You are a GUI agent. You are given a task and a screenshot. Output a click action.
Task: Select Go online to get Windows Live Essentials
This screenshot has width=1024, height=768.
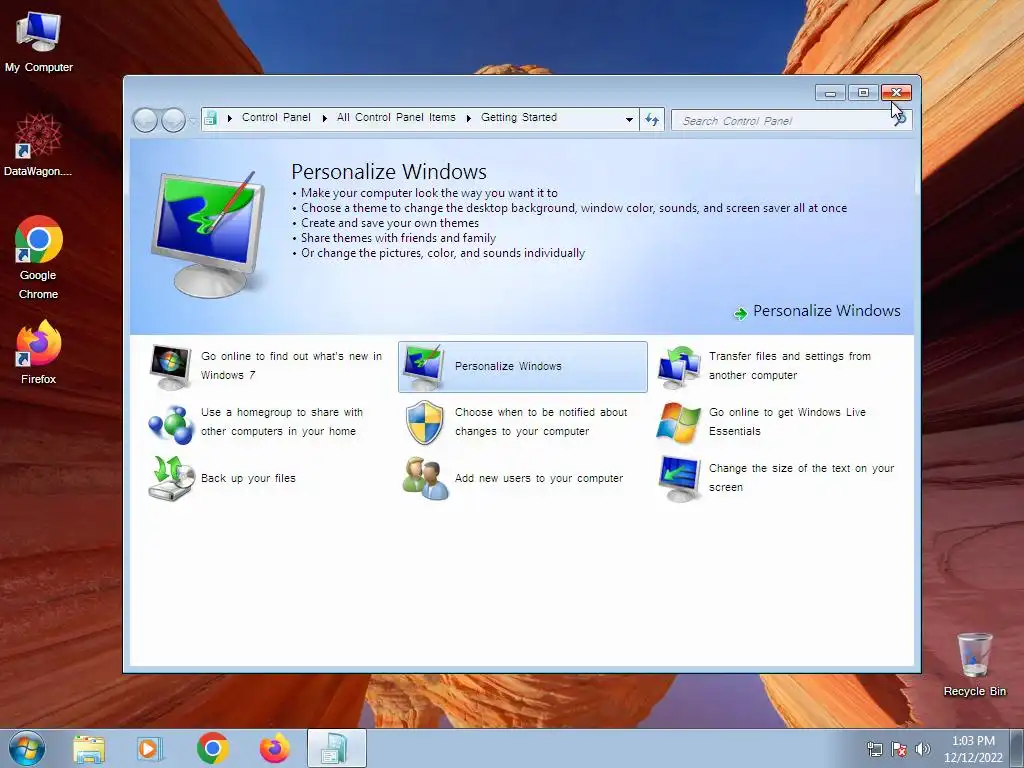[x=787, y=422]
